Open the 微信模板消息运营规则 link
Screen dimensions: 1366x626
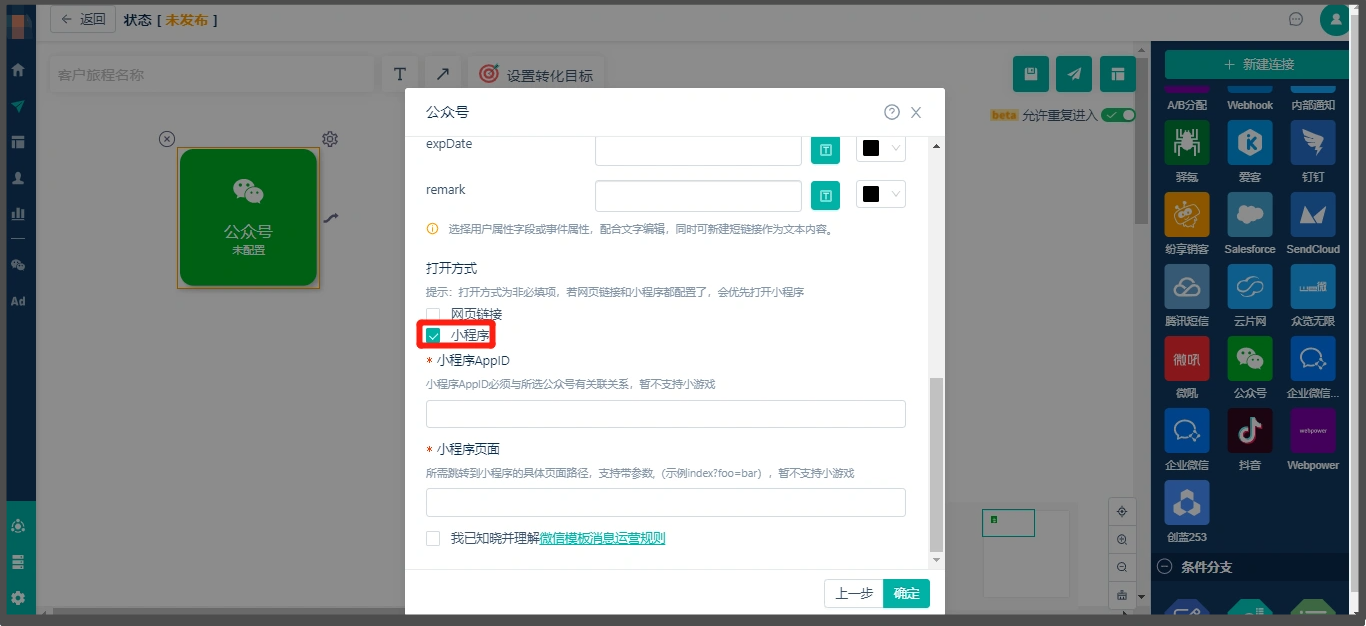(x=603, y=538)
